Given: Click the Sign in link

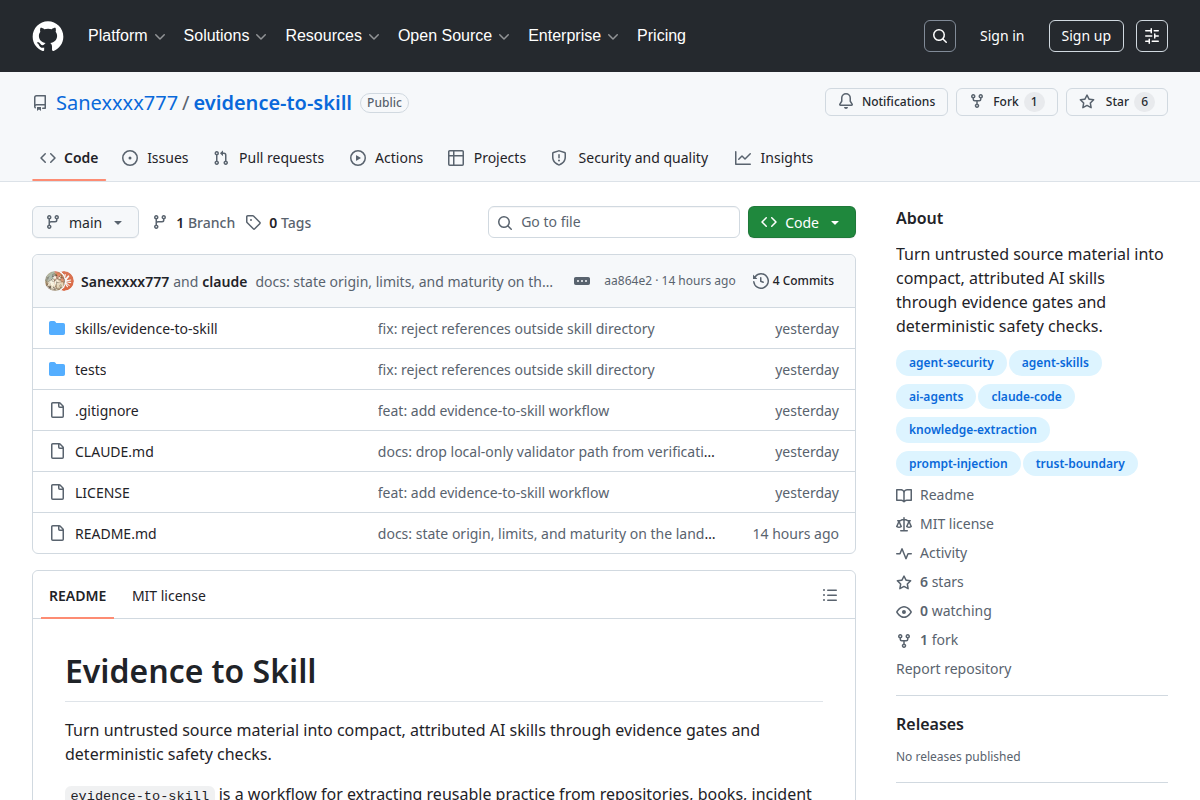Looking at the screenshot, I should 1002,36.
